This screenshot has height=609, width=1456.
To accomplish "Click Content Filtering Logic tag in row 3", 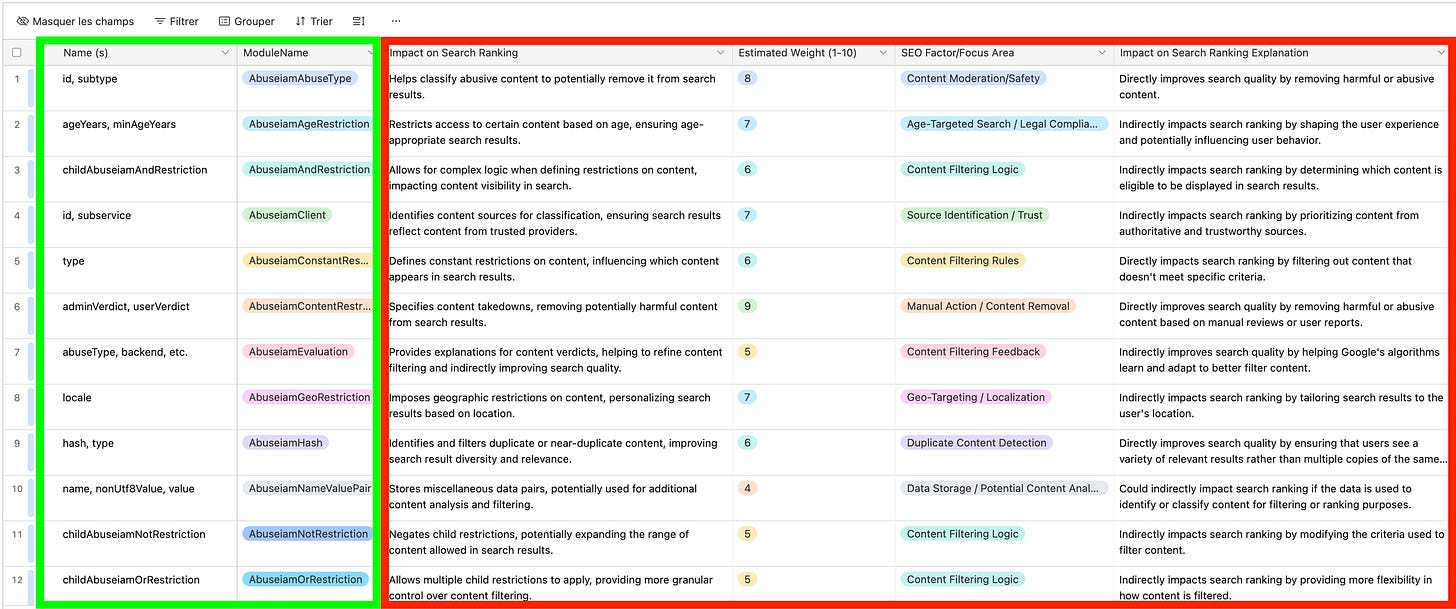I will click(963, 170).
